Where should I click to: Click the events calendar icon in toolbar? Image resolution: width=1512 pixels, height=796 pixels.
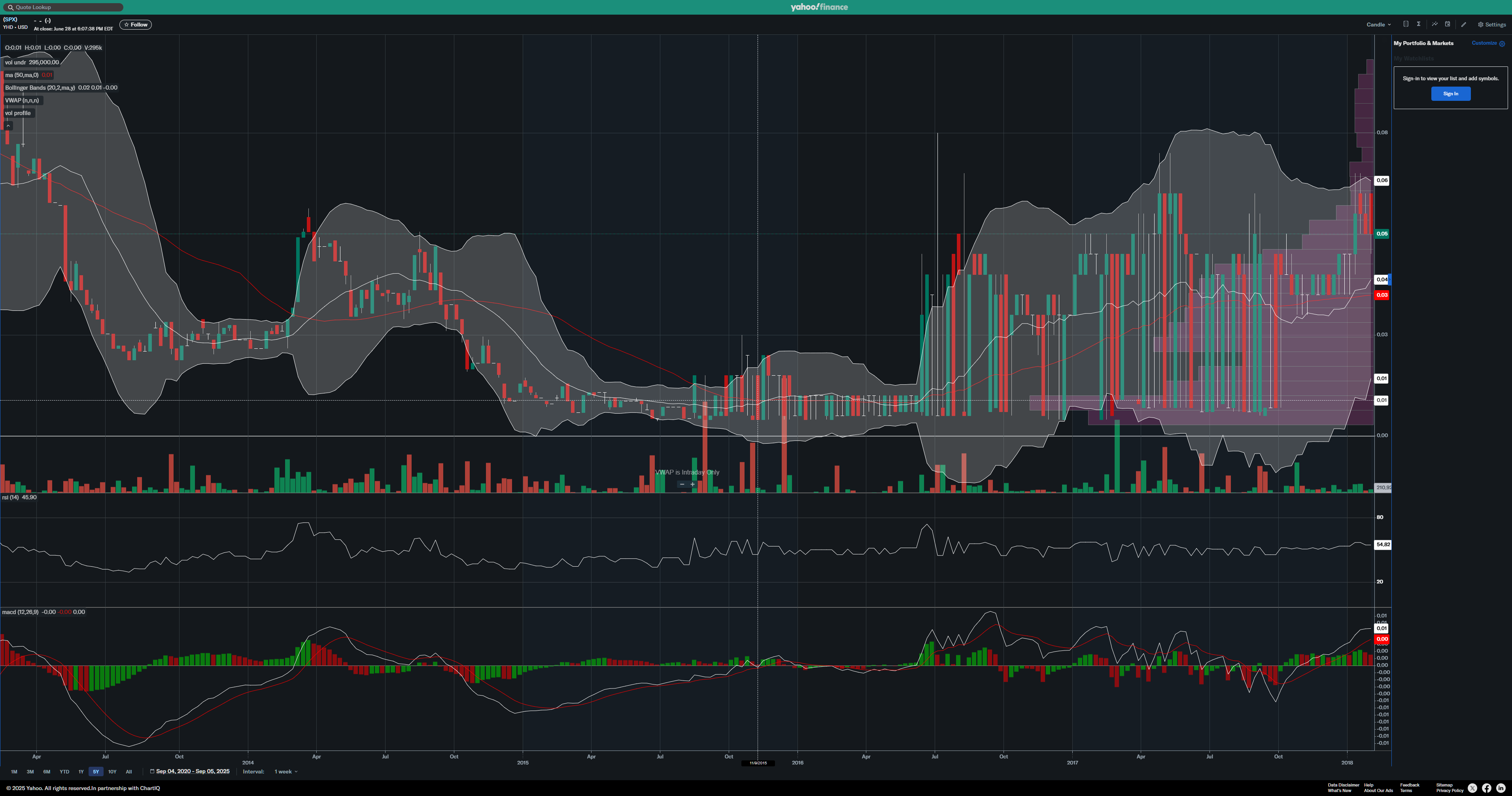tap(1448, 24)
